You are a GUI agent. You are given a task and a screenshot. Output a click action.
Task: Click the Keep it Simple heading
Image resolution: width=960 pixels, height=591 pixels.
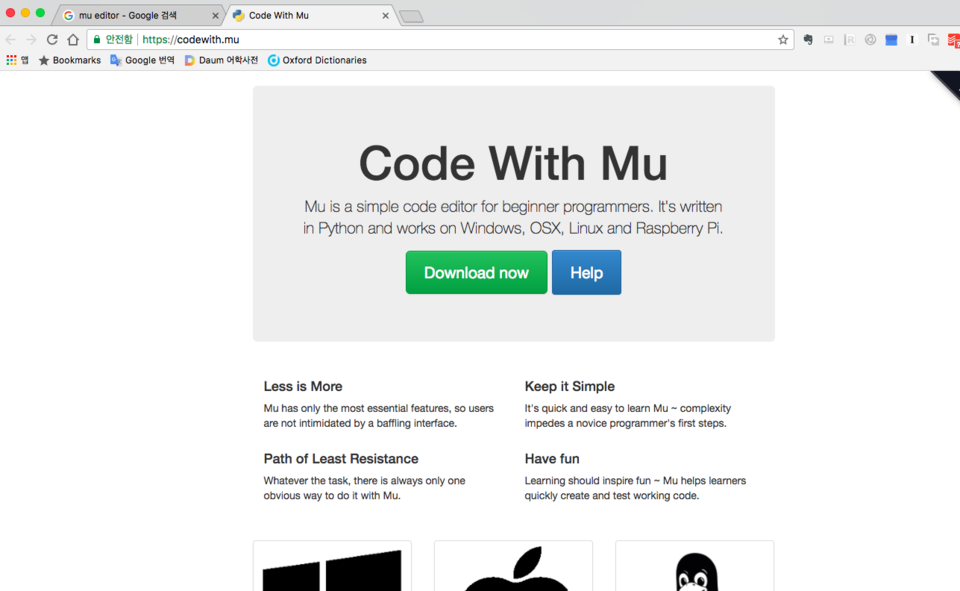(569, 386)
